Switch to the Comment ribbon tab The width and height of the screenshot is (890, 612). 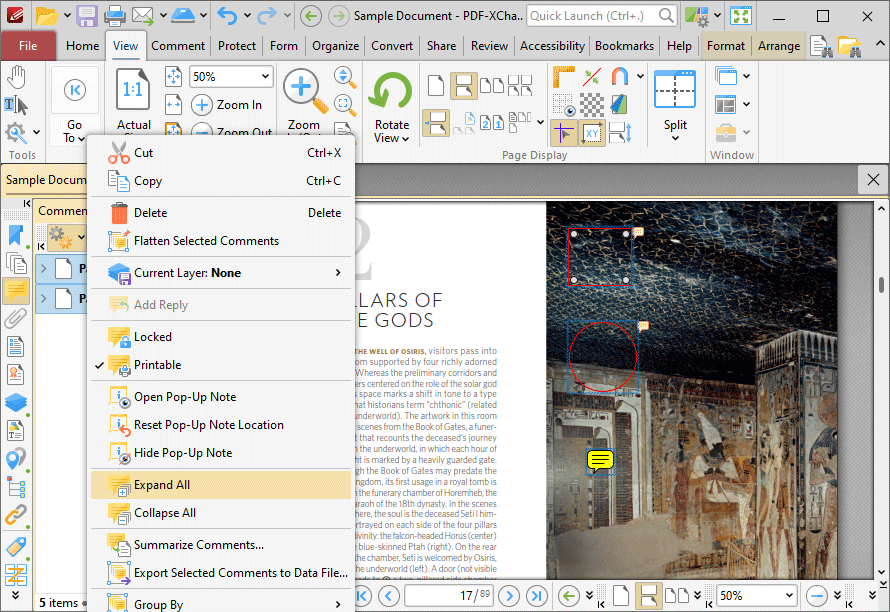(178, 46)
